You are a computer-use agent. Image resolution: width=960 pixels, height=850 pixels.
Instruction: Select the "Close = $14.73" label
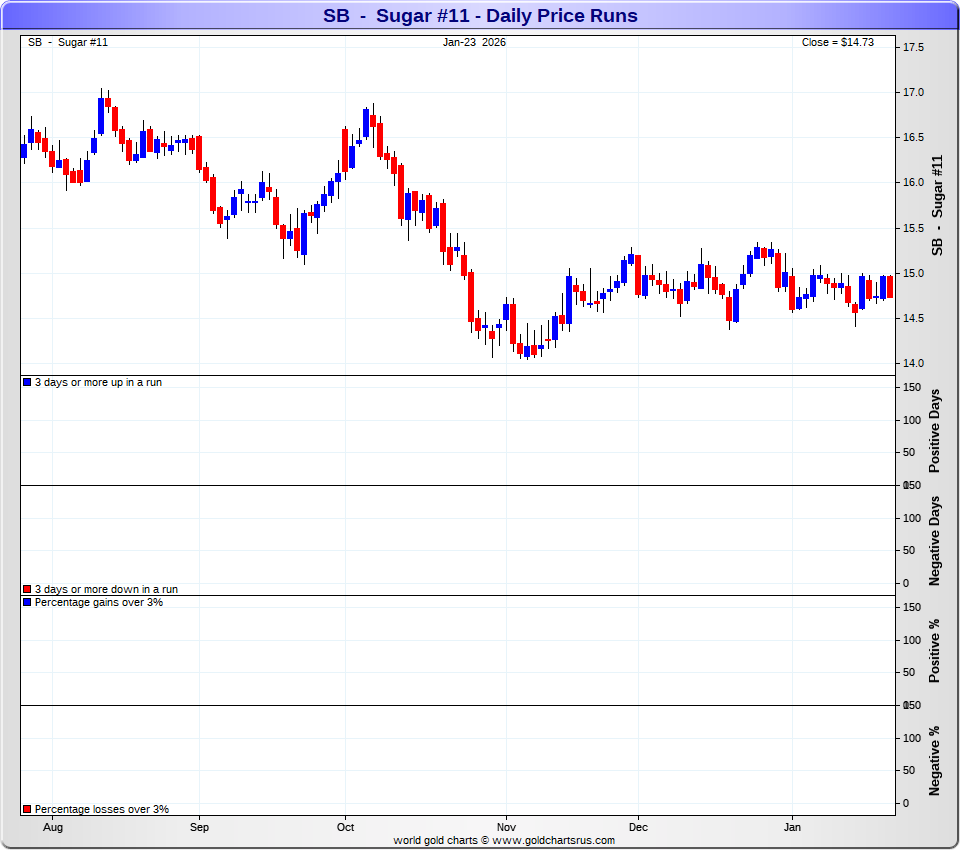click(x=838, y=42)
